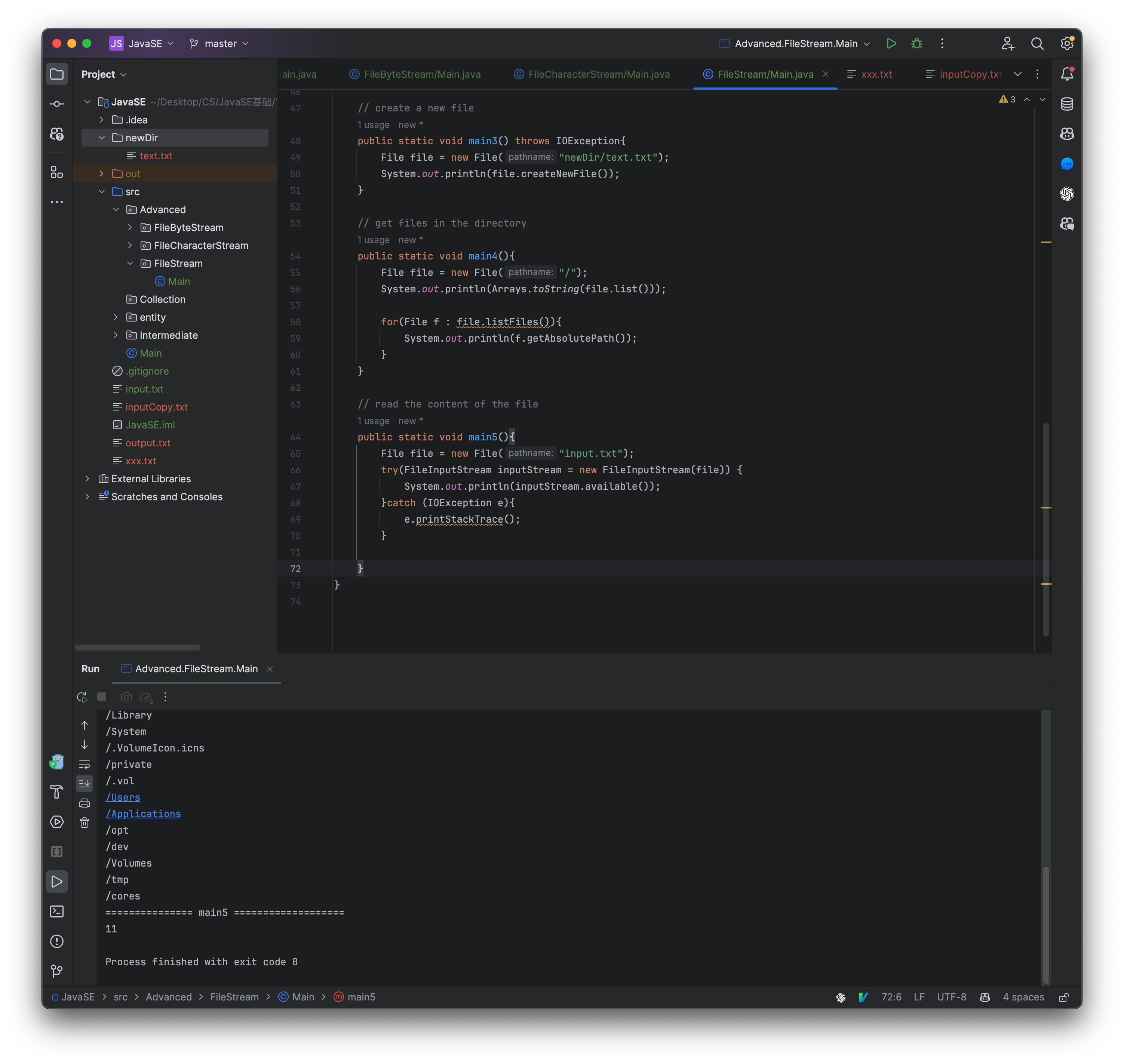This screenshot has height=1064, width=1124.
Task: Run the Advanced.FileStream.Main configuration
Action: point(891,43)
